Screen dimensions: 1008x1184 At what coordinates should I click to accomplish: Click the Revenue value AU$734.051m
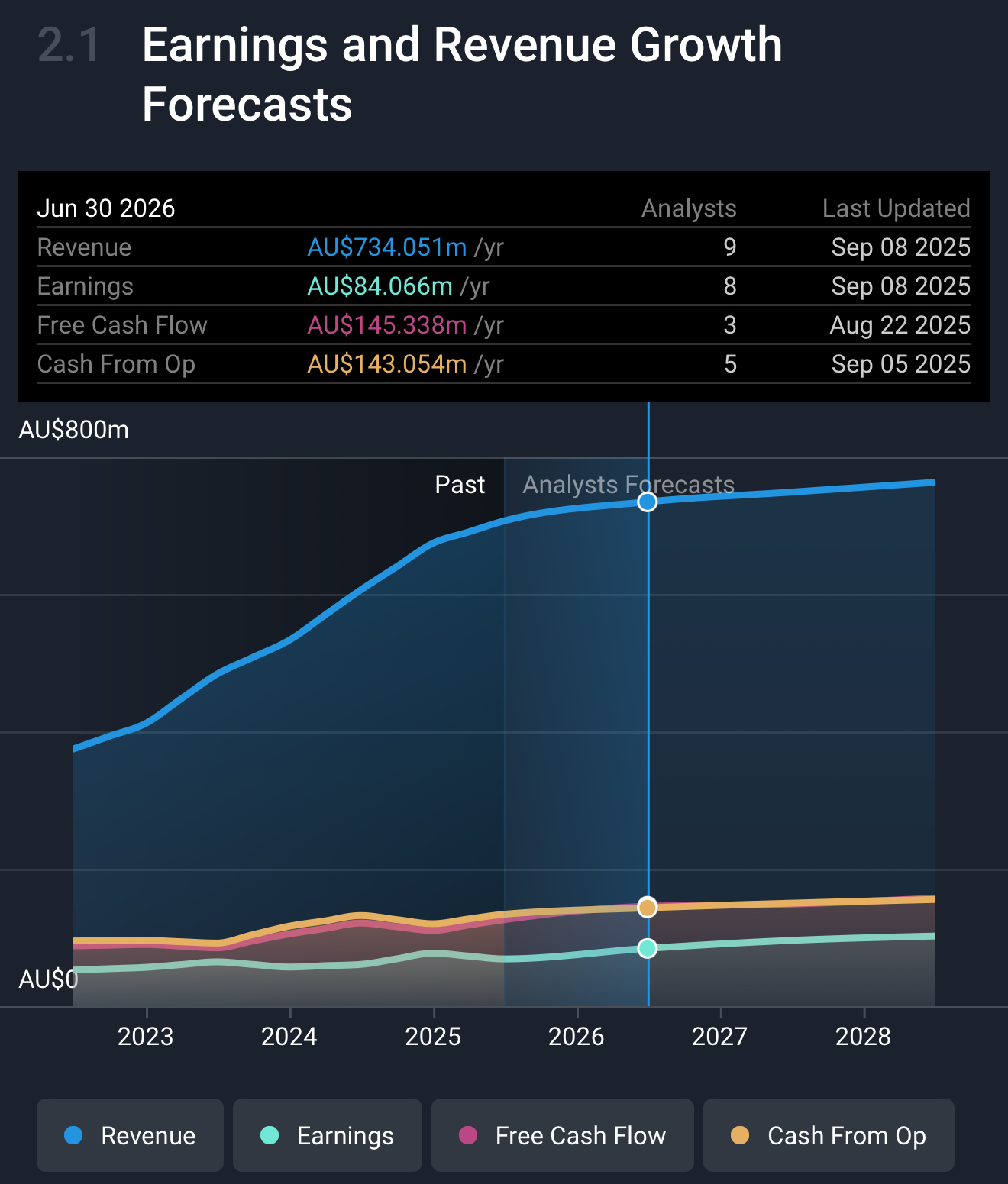386,247
